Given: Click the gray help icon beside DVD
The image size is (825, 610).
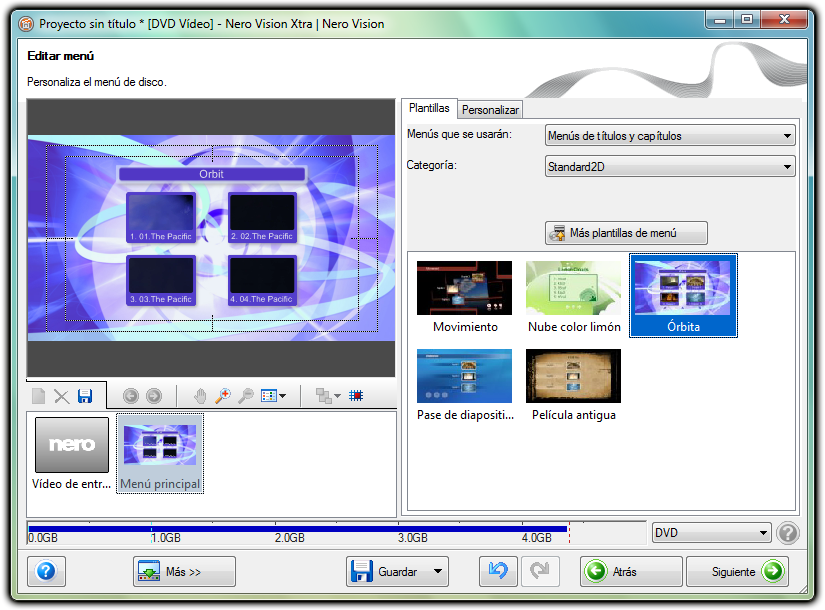Looking at the screenshot, I should pos(788,533).
